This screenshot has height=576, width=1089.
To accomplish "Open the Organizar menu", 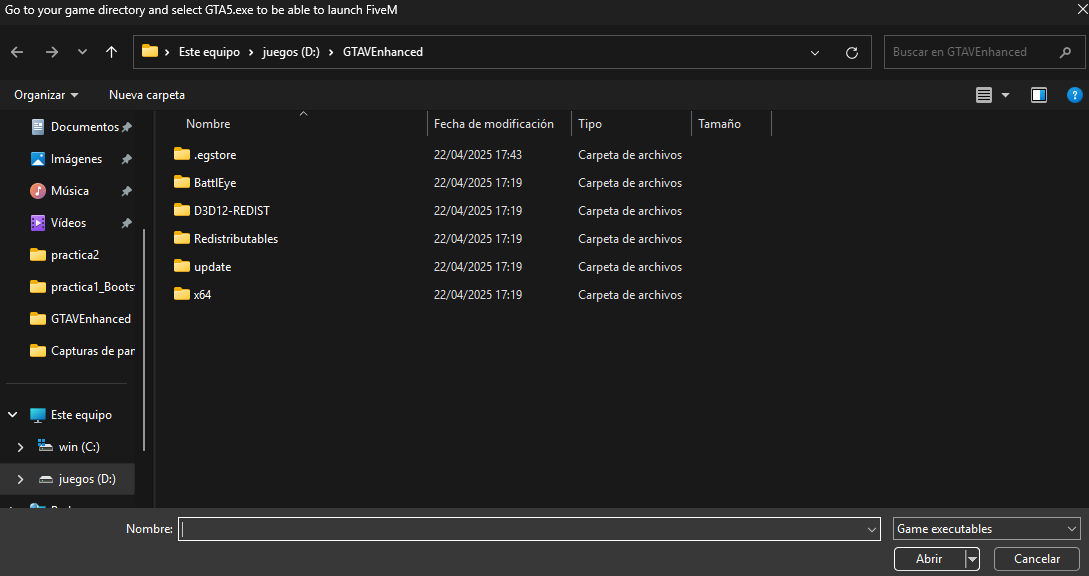I will [x=46, y=95].
